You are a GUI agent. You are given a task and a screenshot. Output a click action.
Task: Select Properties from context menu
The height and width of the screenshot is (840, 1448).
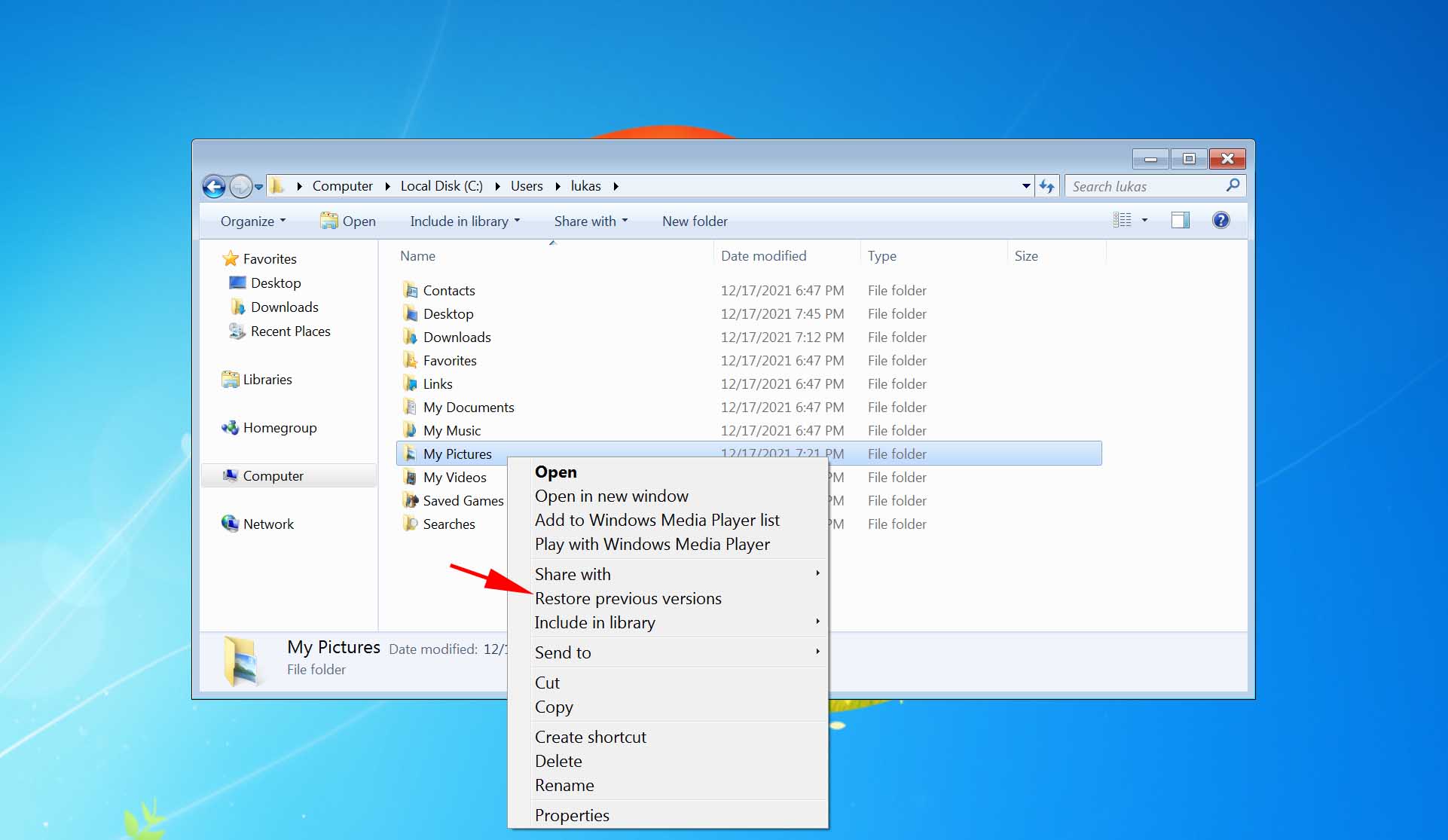(572, 815)
